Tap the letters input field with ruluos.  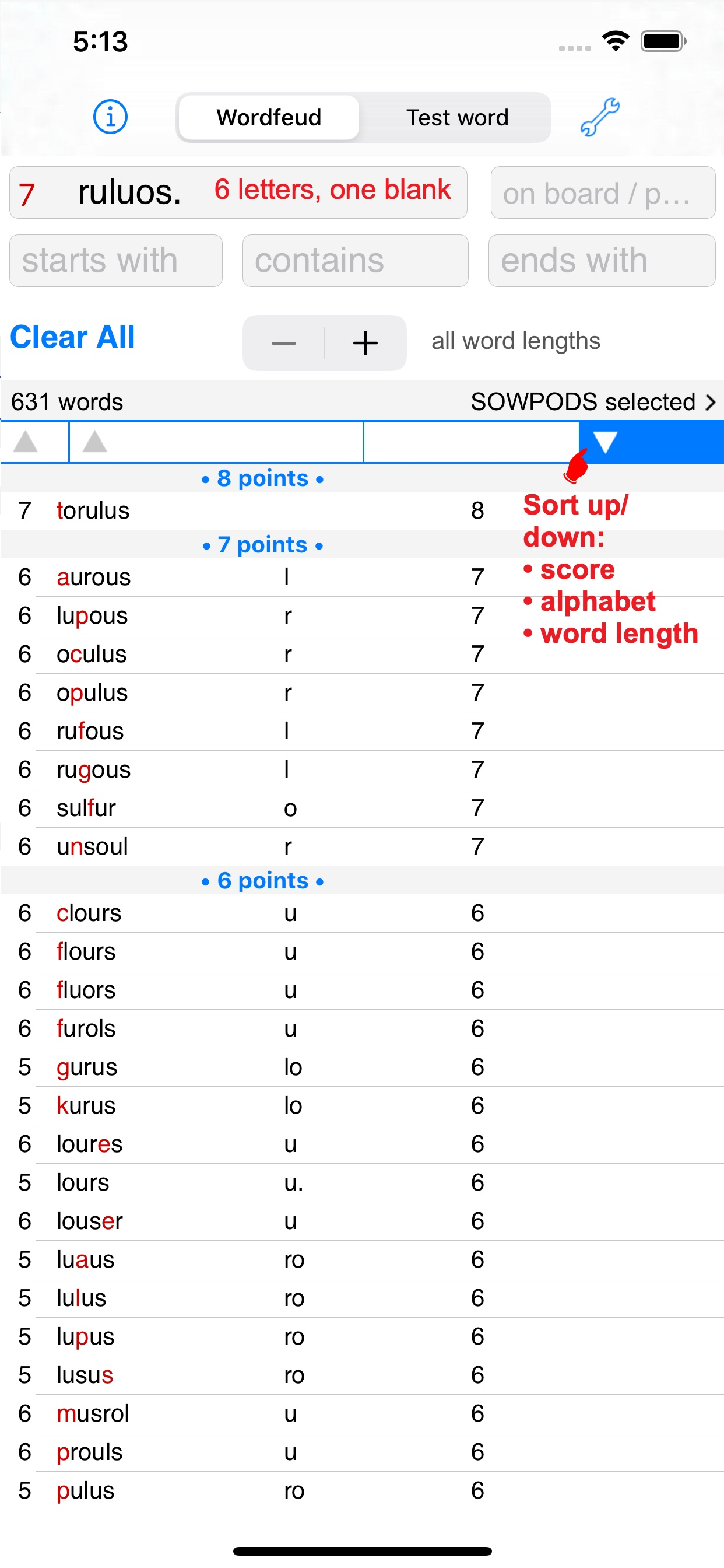(x=238, y=192)
